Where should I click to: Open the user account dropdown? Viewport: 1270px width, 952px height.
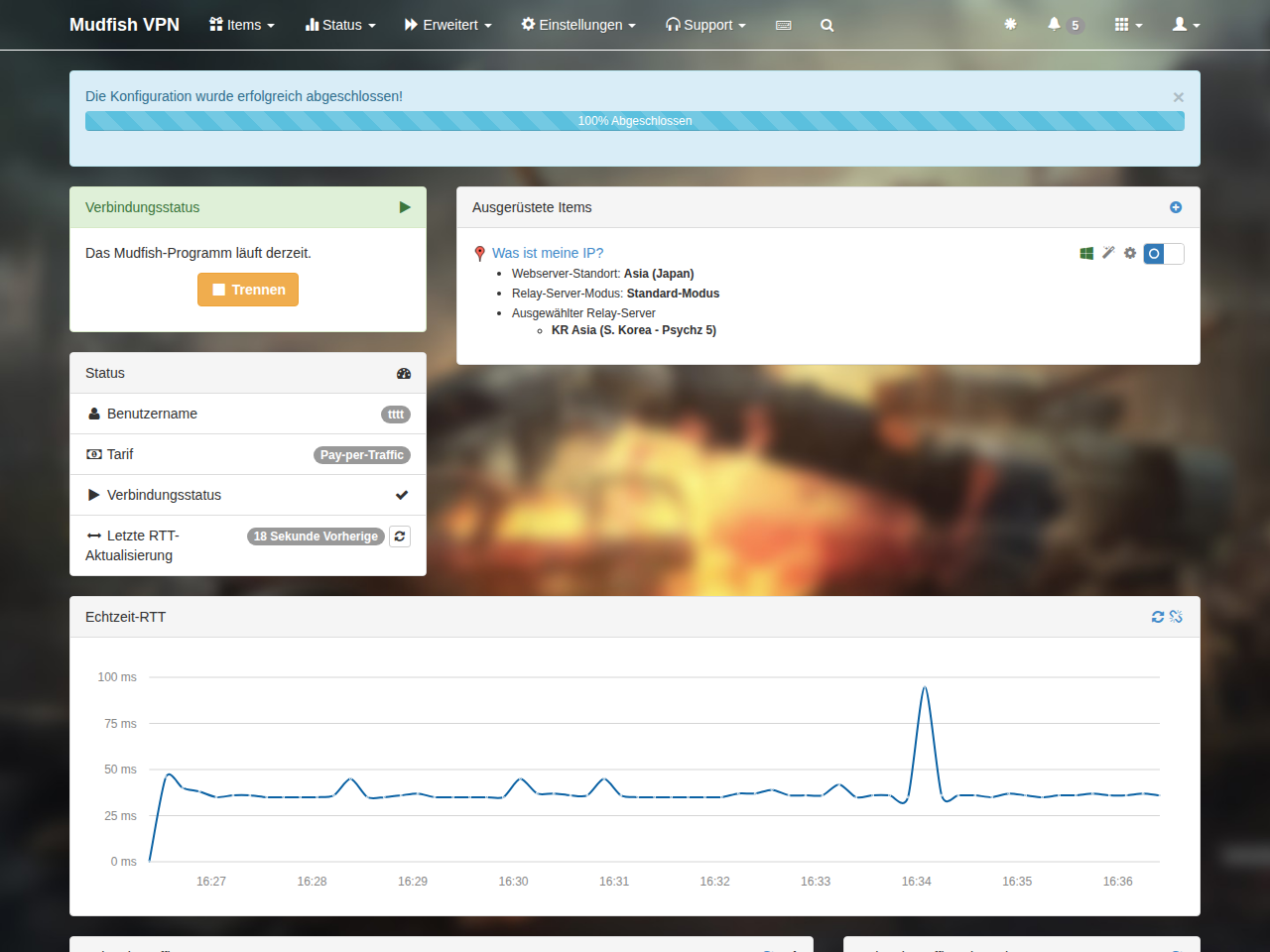1187,25
